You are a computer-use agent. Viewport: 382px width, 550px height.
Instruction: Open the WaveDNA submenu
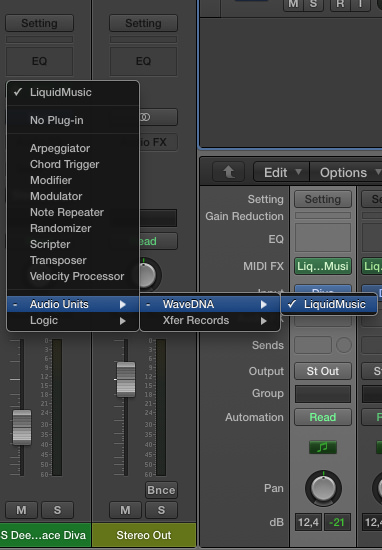coord(210,304)
